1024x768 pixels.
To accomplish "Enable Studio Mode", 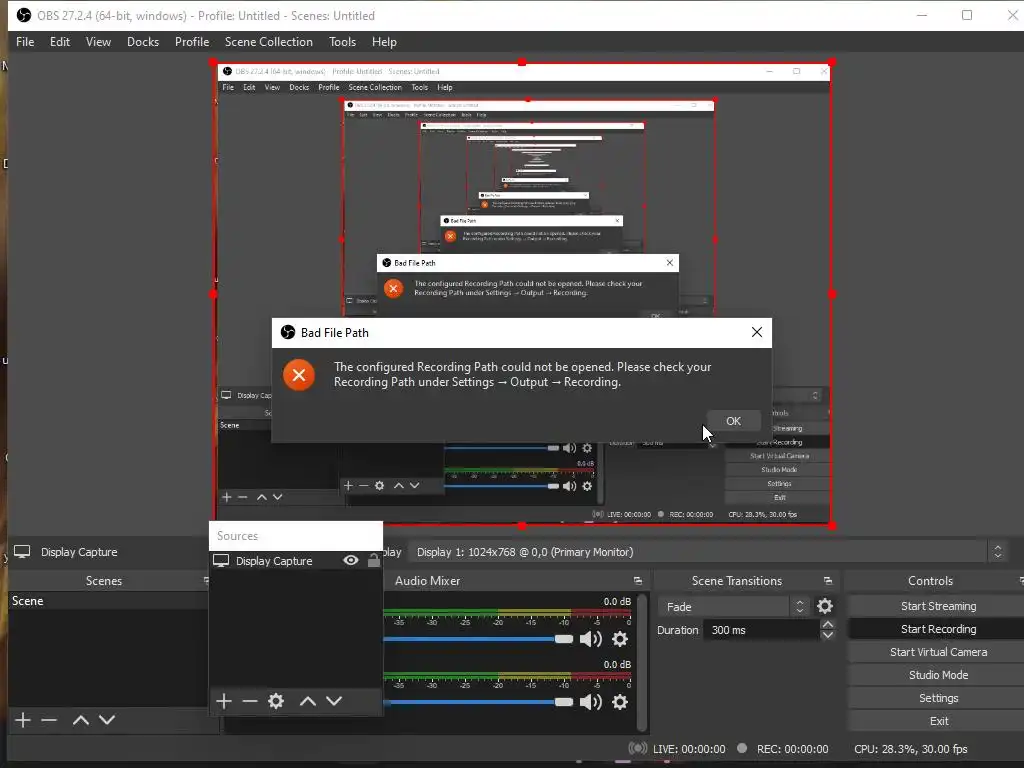I will (938, 675).
